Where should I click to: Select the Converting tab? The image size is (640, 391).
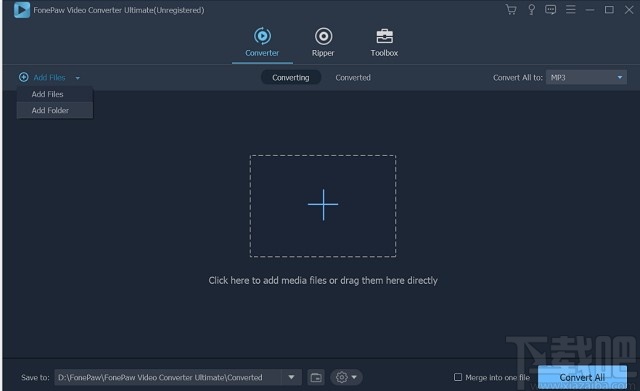(x=291, y=78)
